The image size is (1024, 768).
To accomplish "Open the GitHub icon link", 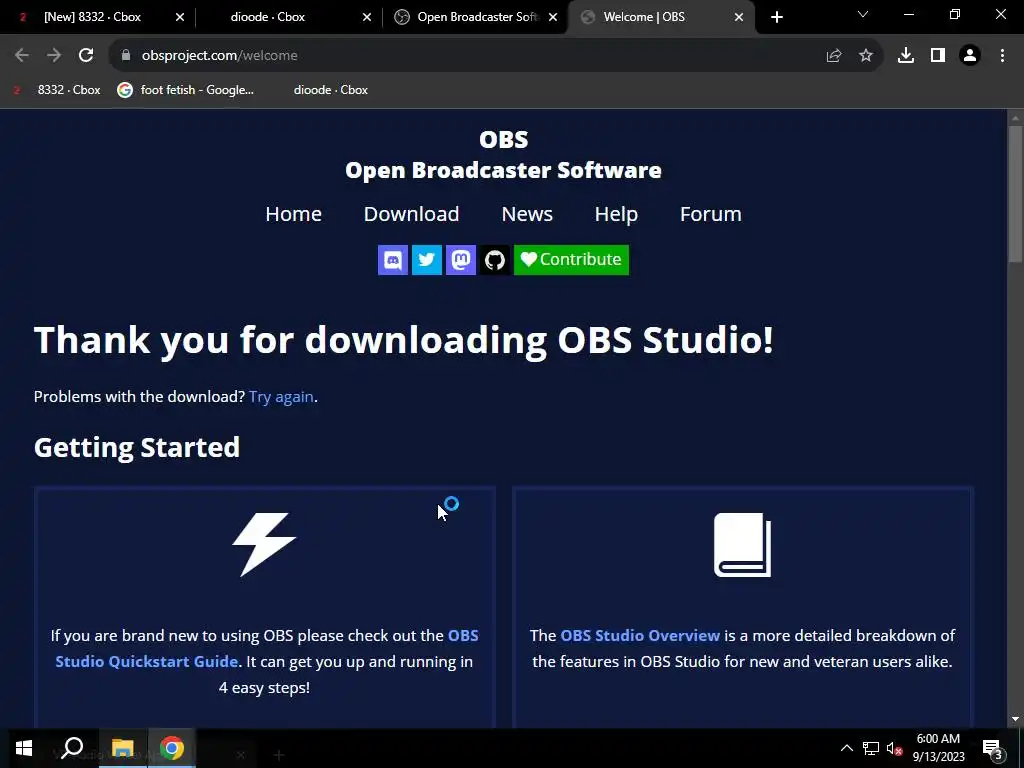I will [494, 260].
